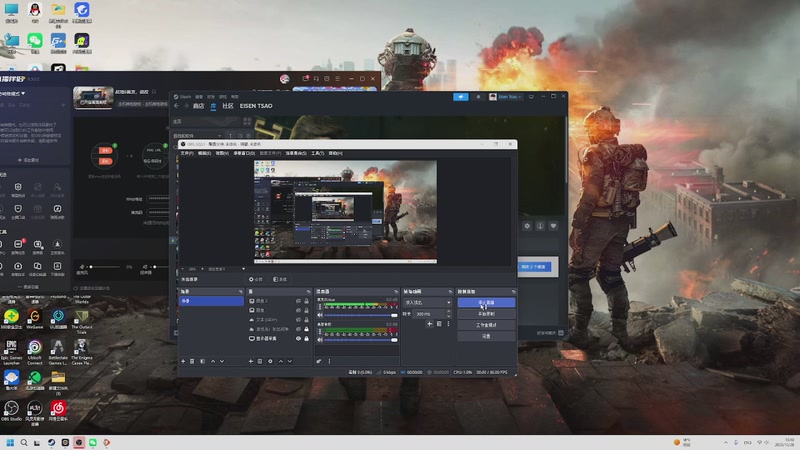Open scene transition type dropdown
The image size is (800, 450).
point(428,303)
